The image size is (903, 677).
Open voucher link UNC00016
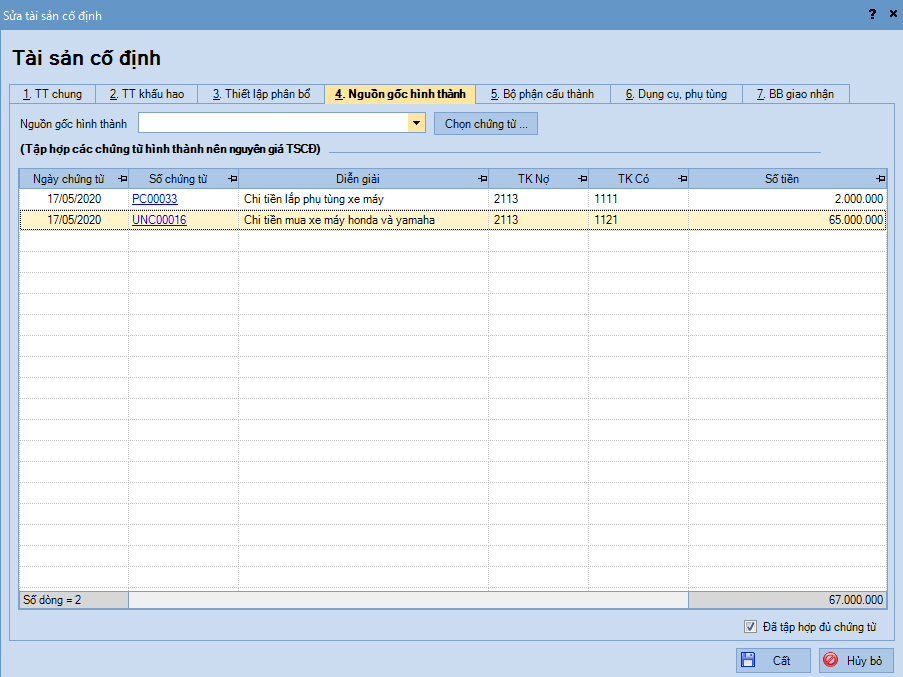160,220
